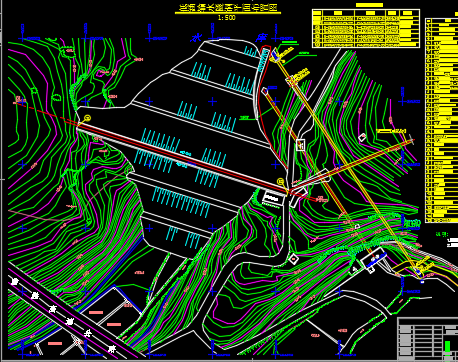Select the 1:500 scale text
458x362 pixels.
click(226, 18)
